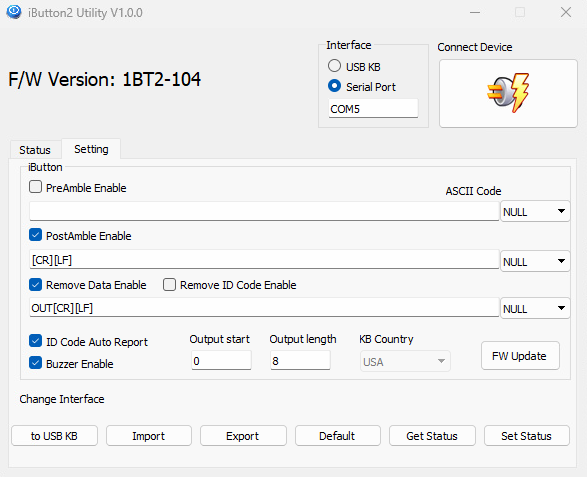
Task: Open the PreAmble ASCII Code dropdown
Action: [535, 212]
